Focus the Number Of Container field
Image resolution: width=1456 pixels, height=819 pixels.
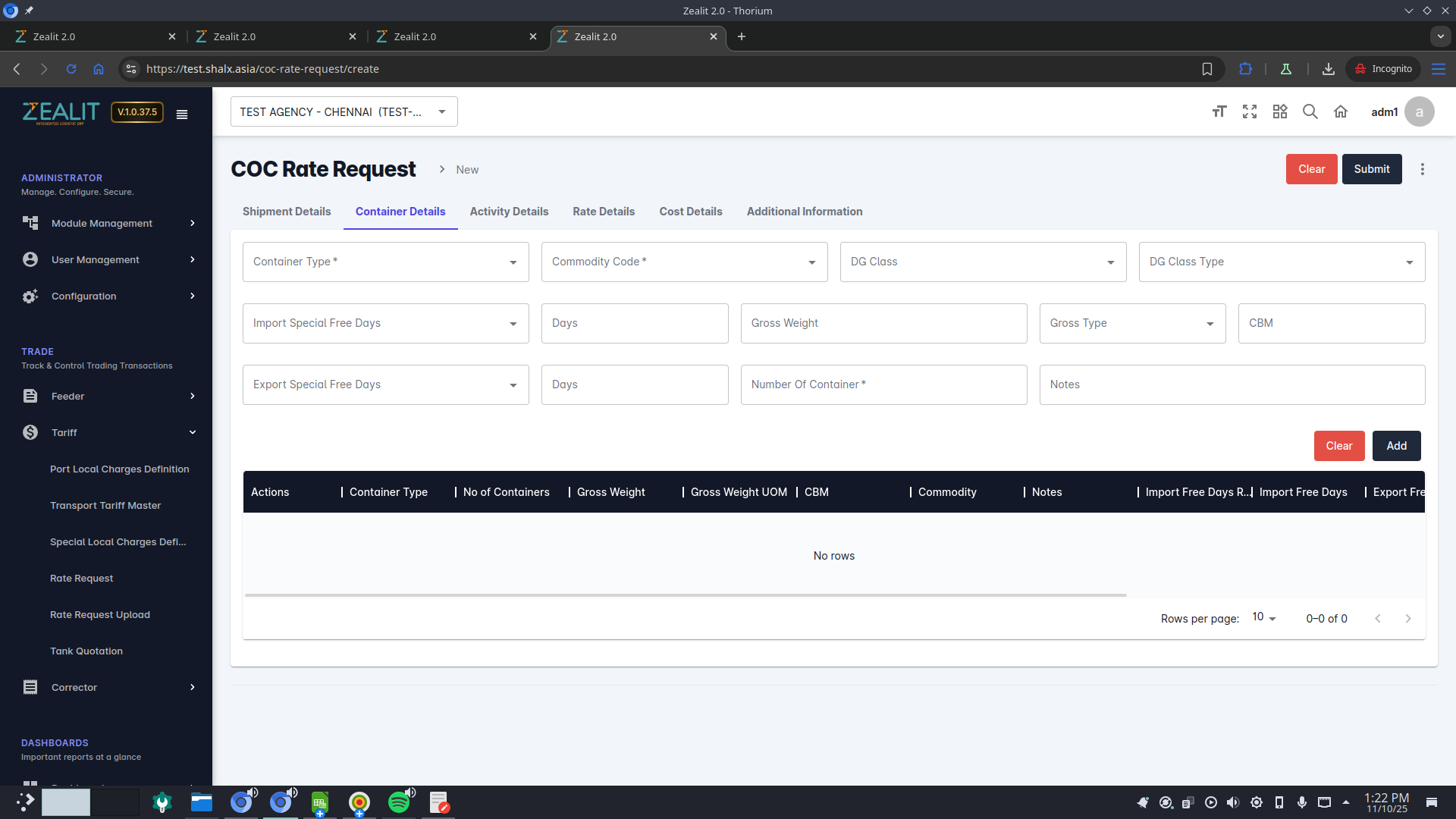coord(883,385)
